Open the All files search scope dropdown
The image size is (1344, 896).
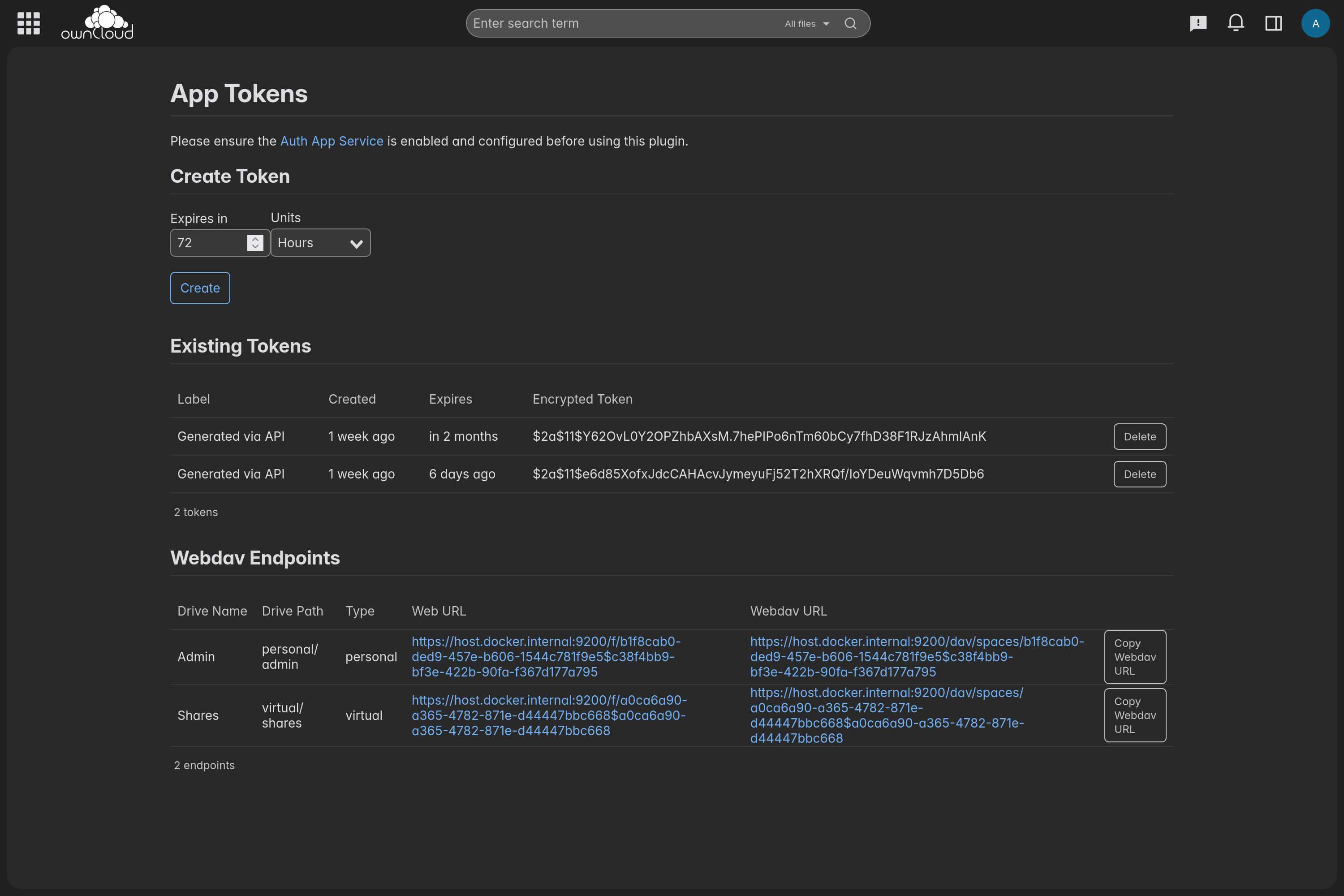tap(807, 24)
